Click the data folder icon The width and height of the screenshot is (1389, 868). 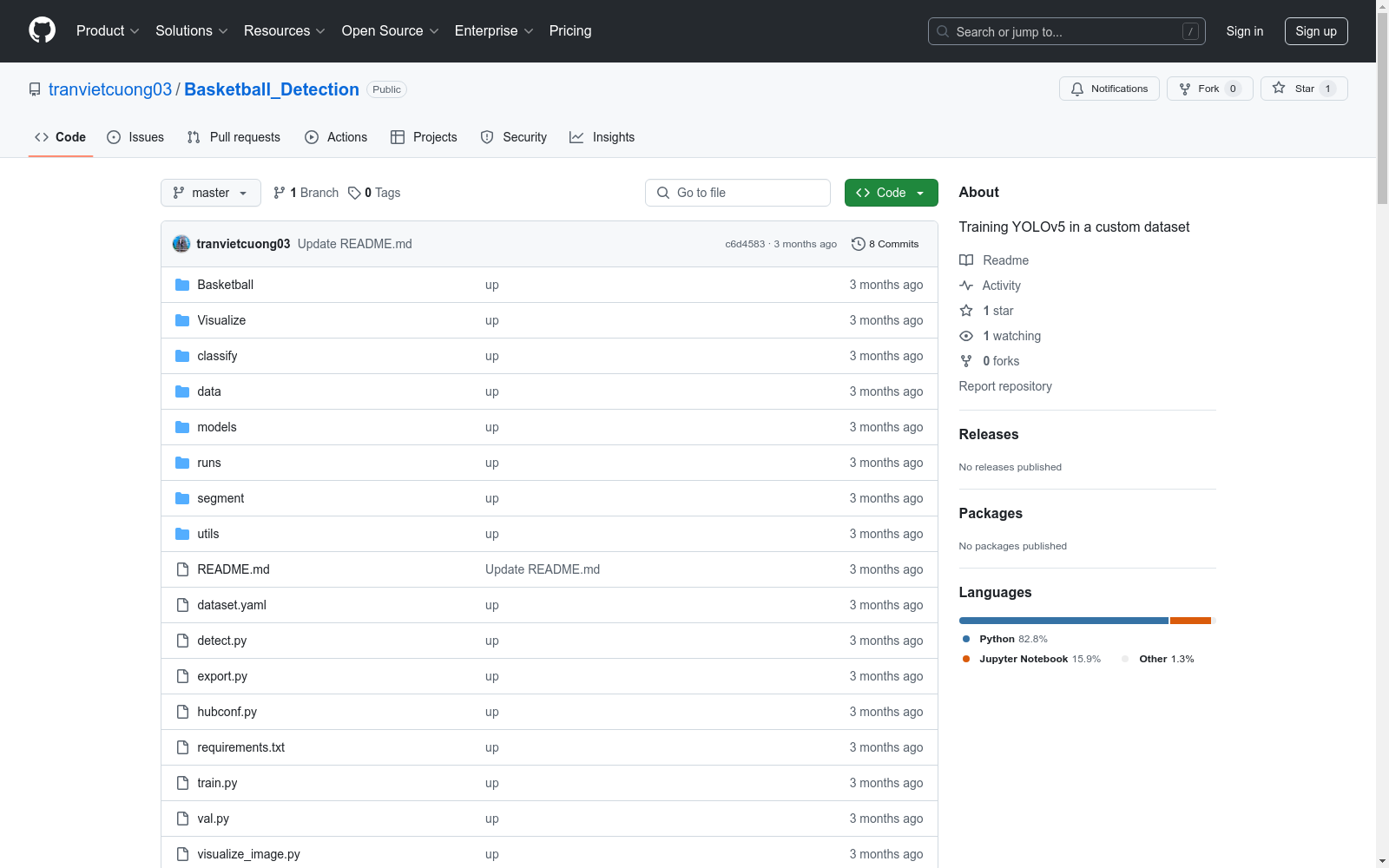[182, 391]
